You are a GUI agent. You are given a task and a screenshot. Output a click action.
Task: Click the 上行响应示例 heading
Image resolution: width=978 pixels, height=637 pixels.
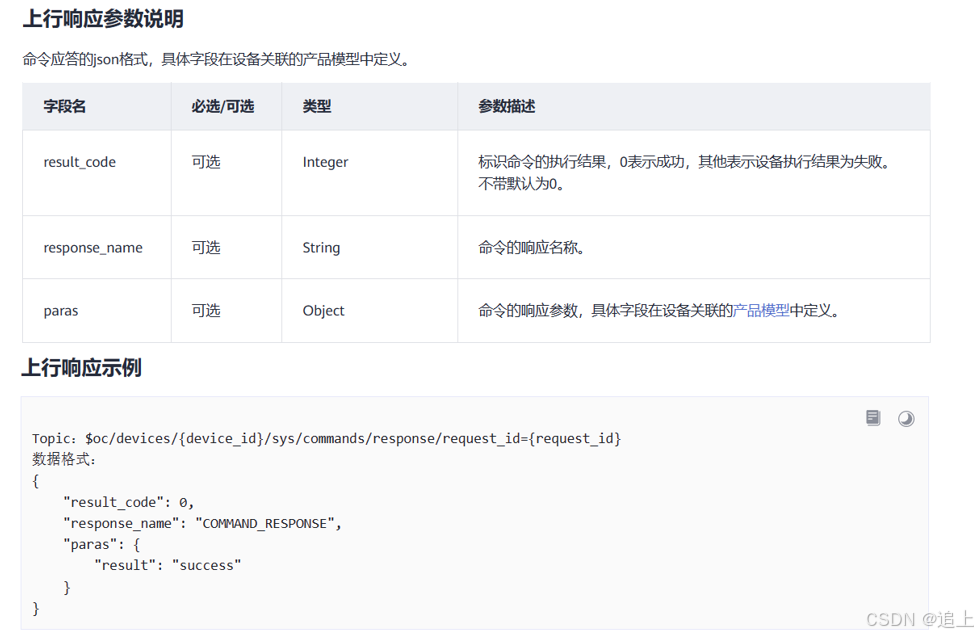pos(82,367)
